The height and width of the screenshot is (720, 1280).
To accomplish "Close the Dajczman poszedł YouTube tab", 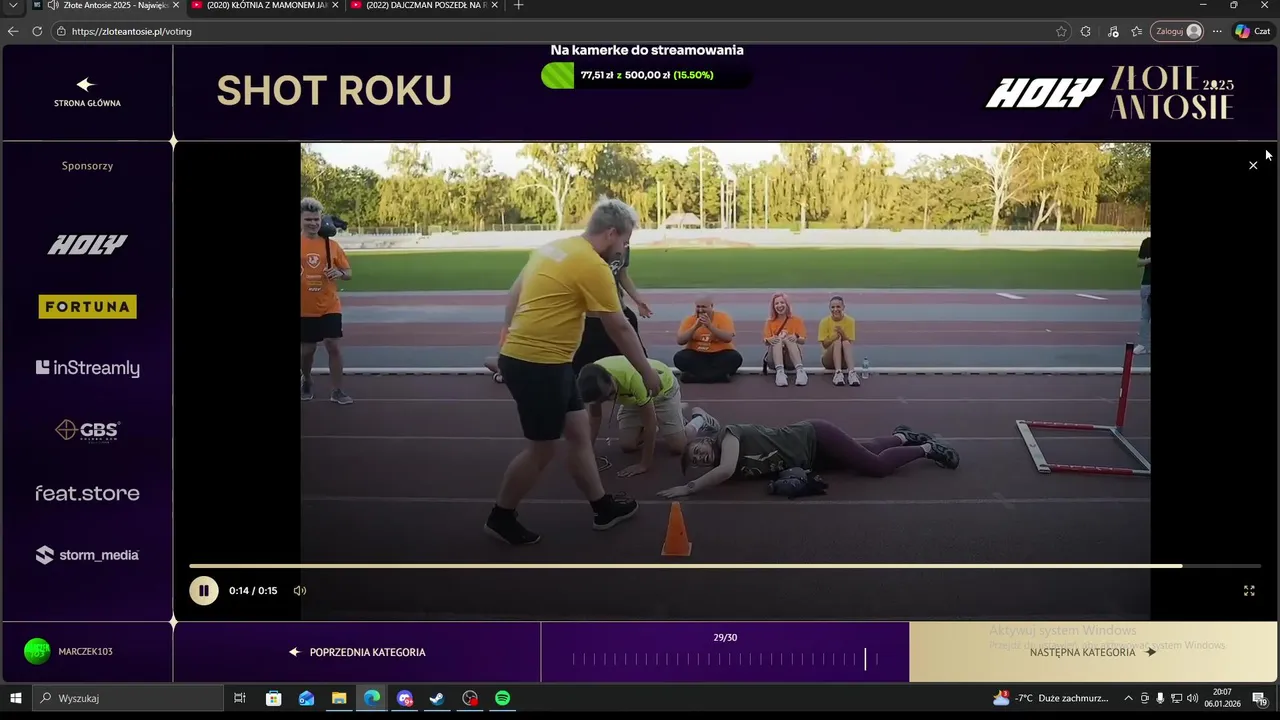I will click(494, 5).
